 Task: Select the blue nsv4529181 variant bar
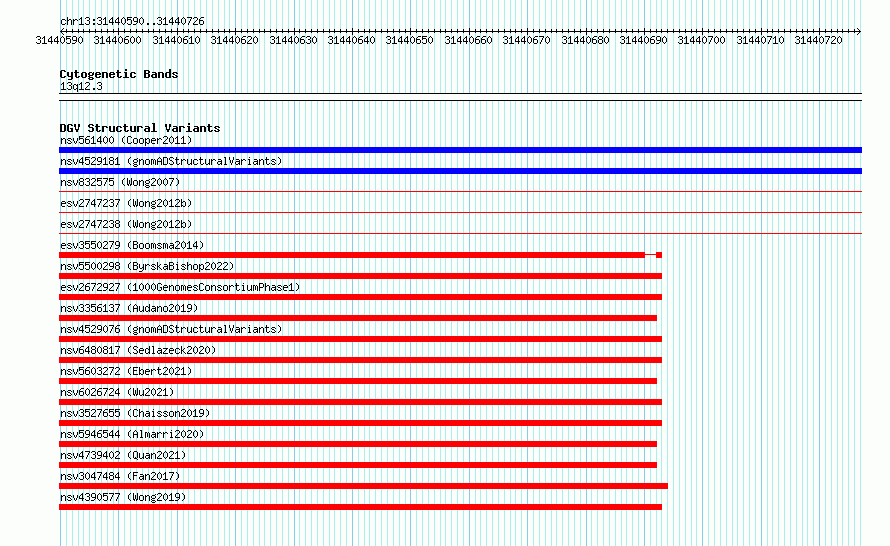(x=460, y=171)
